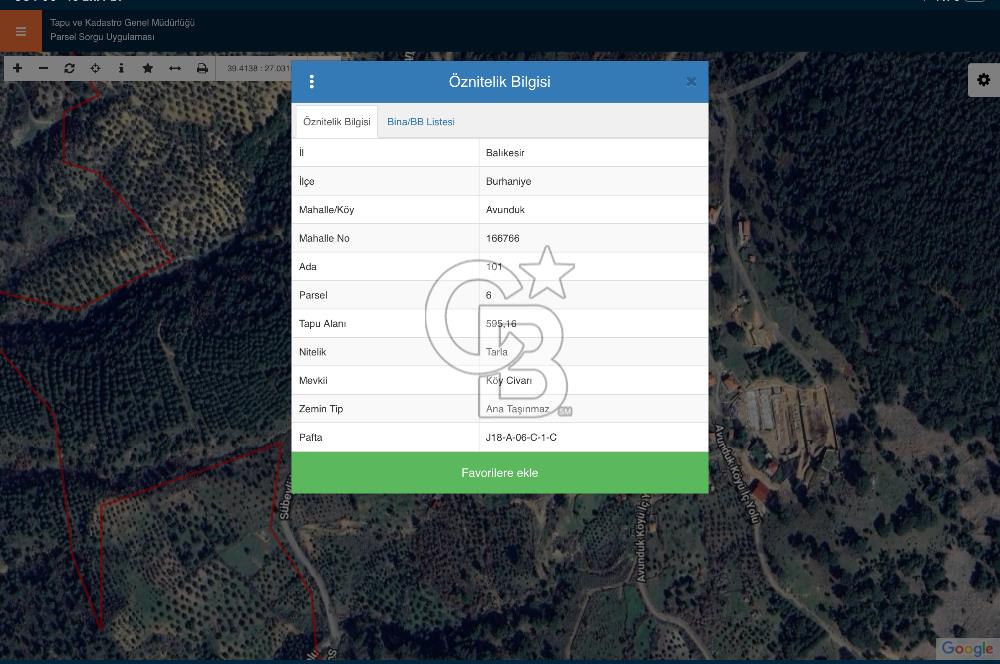
Task: Open the three-dot menu in dialog header
Action: 312,82
